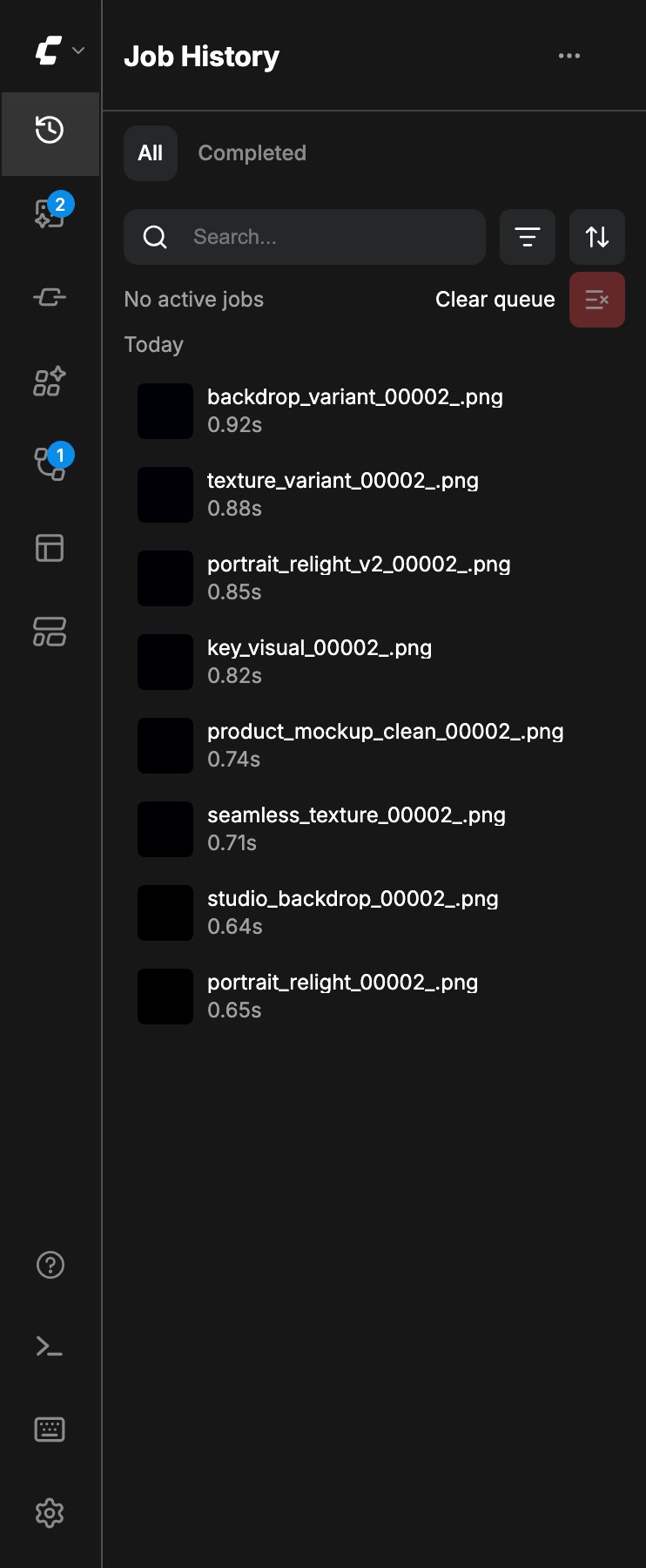Expand the logo menu chevron dropdown
Image resolution: width=646 pixels, height=1568 pixels.
coord(78,51)
